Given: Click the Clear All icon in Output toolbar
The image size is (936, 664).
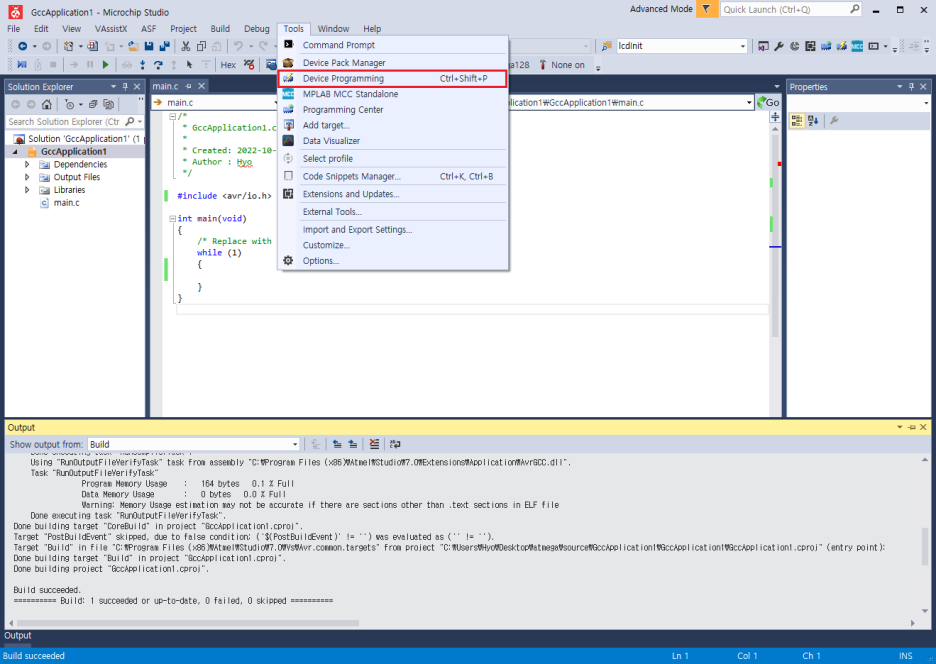Looking at the screenshot, I should coord(374,444).
